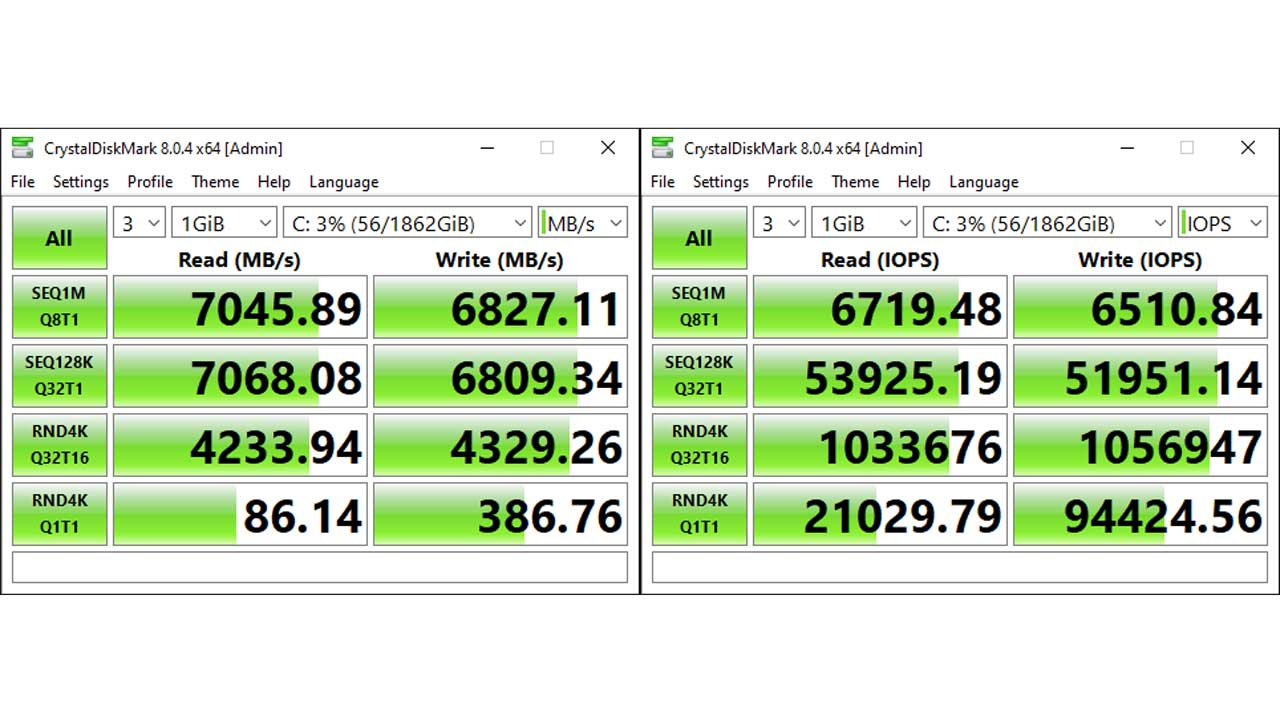Viewport: 1280px width, 720px height.
Task: Open the File menu in the MB/s window
Action: (22, 182)
